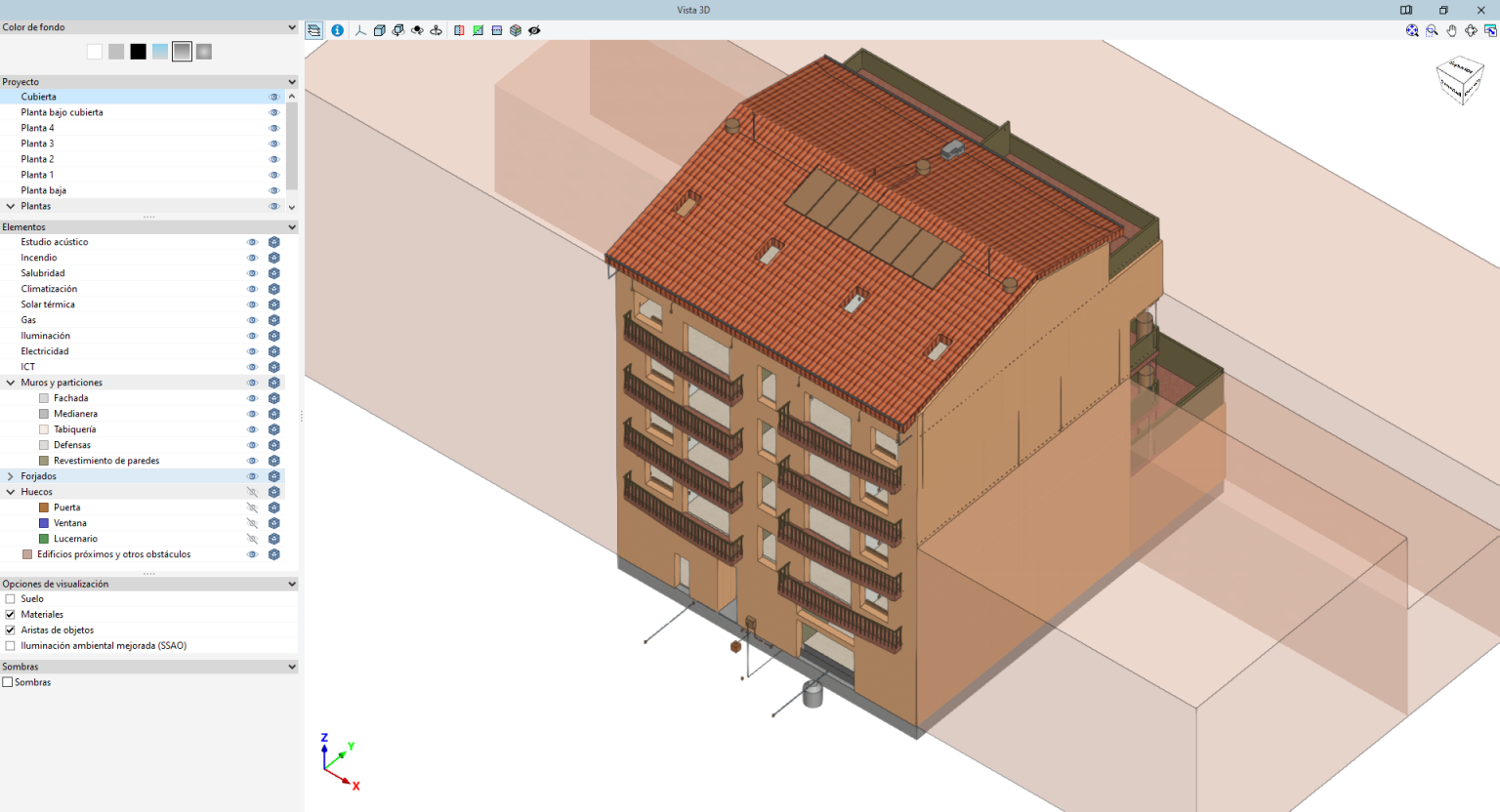Select the zoom window magnifier tool
1500x812 pixels.
point(1432,30)
